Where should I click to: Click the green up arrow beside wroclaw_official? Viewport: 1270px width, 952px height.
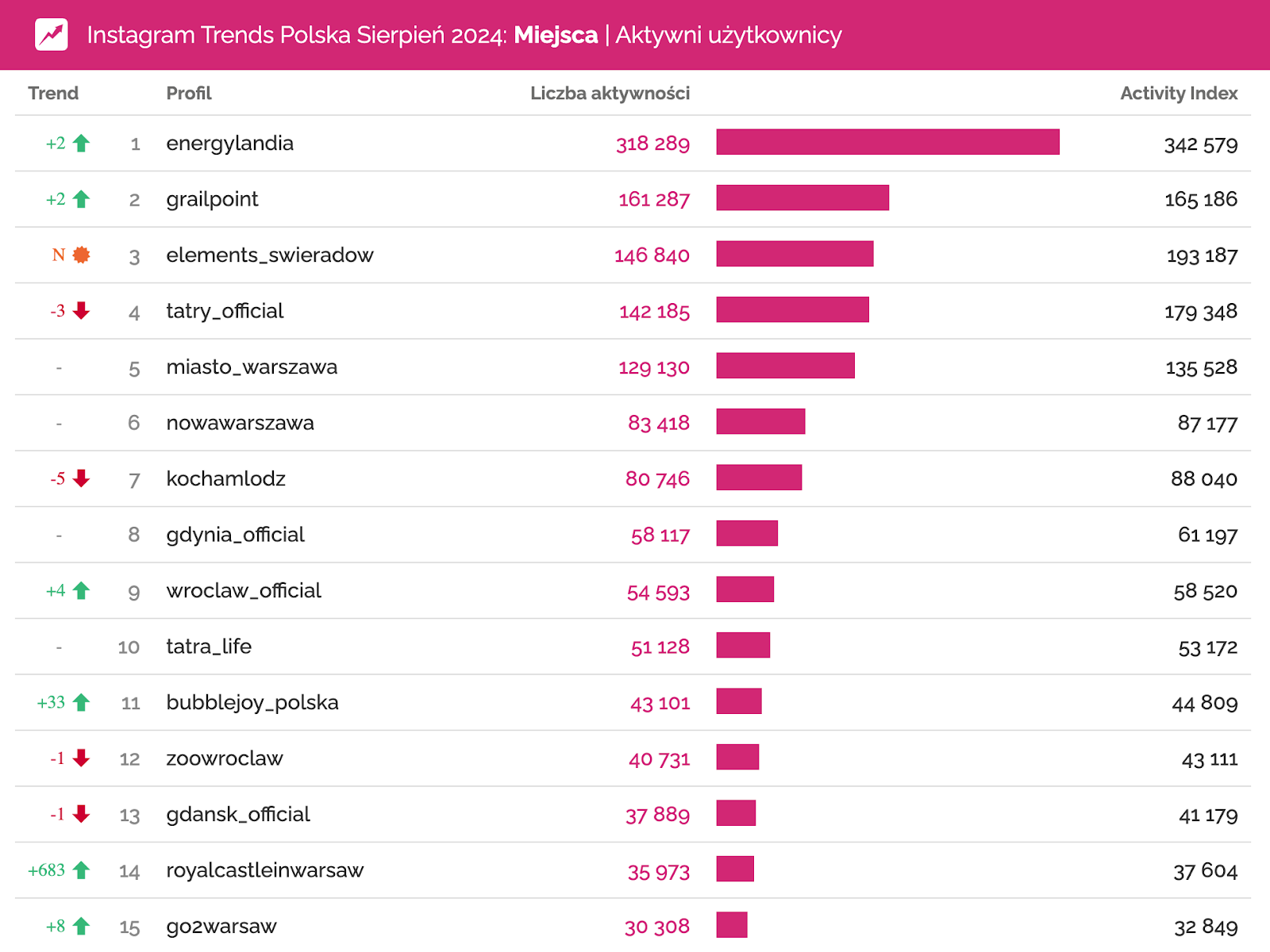pos(81,590)
